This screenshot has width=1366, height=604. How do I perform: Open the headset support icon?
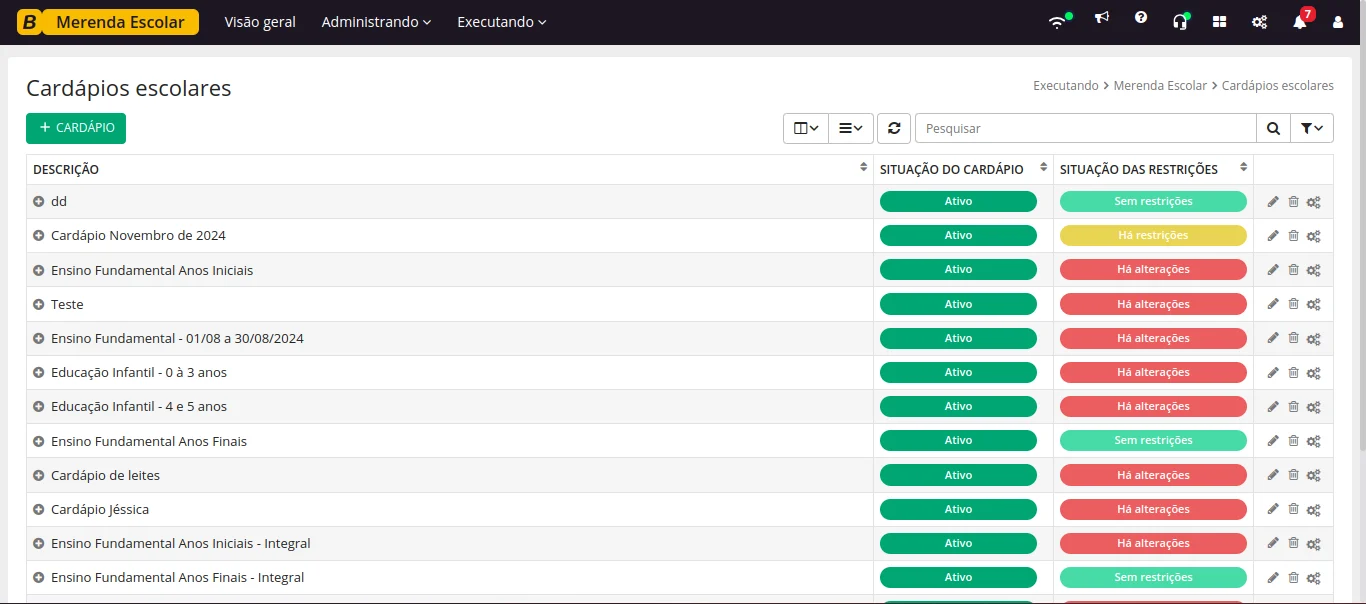(1180, 21)
